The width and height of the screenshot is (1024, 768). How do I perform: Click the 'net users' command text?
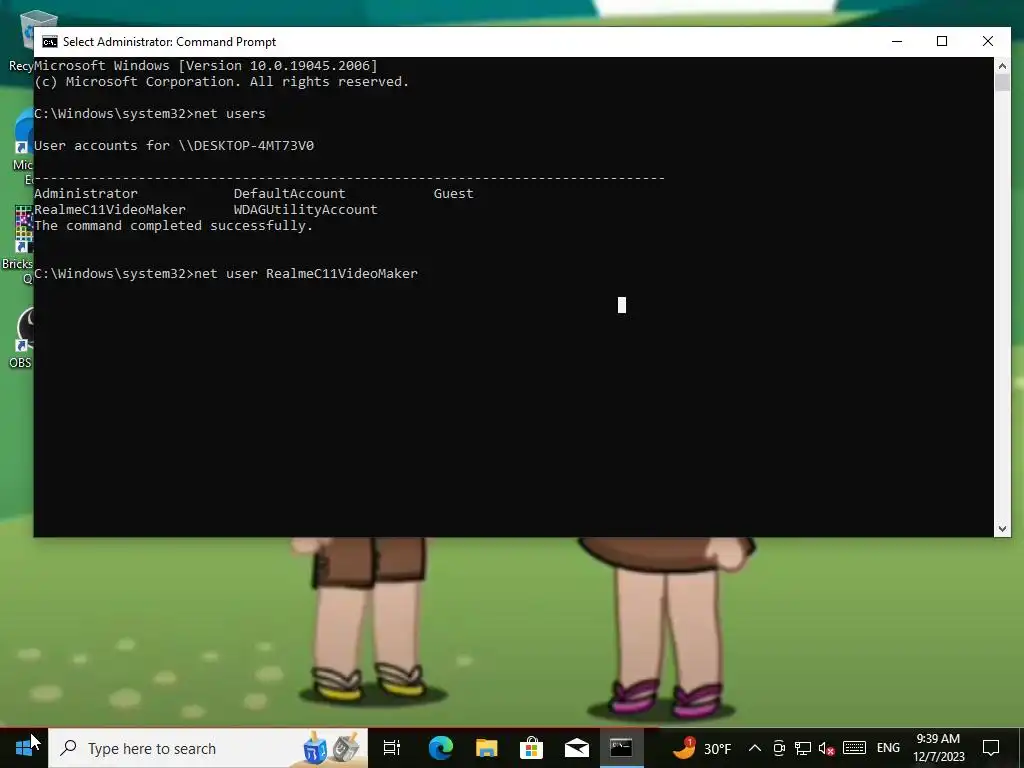[x=230, y=114]
